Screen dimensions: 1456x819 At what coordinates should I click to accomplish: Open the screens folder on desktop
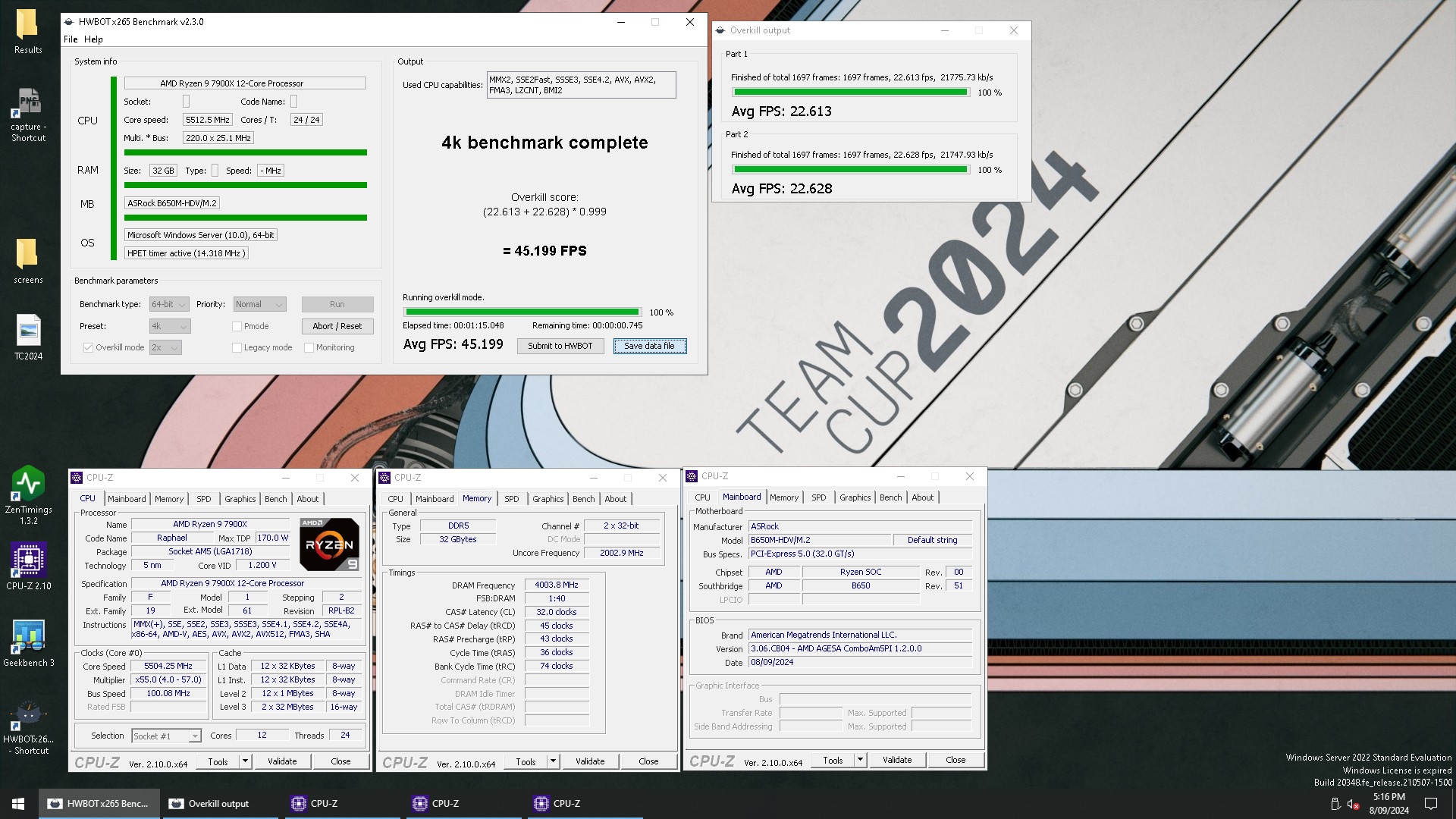(x=27, y=262)
